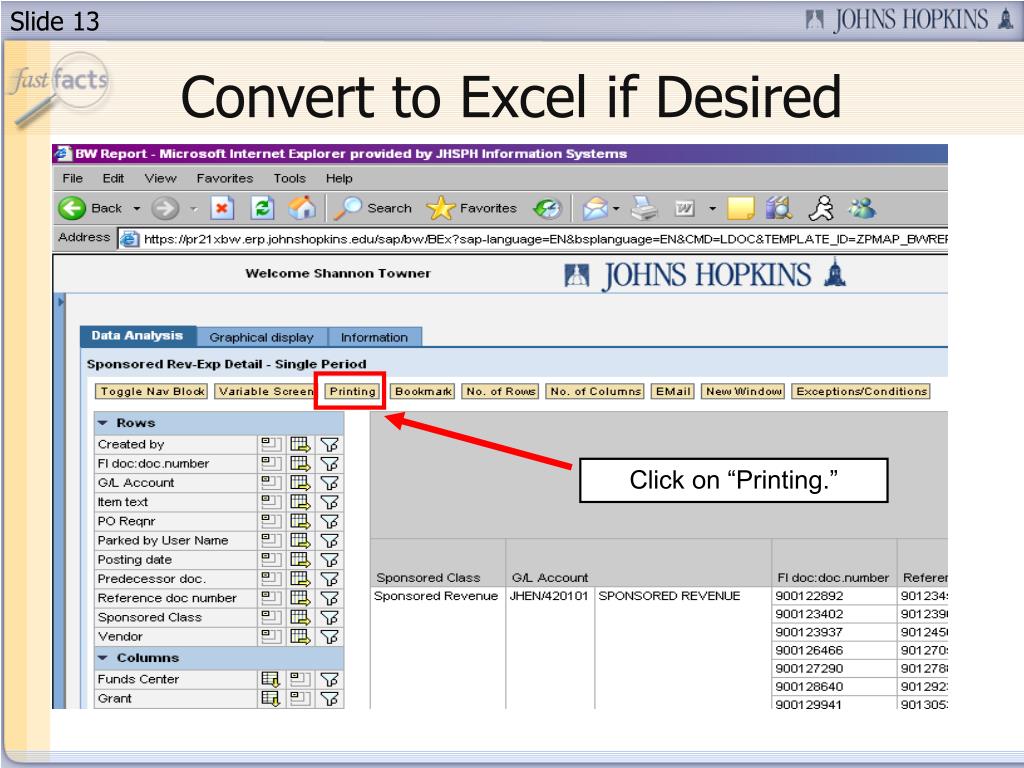The image size is (1024, 768).
Task: Click Toggle Nav Block button
Action: click(152, 391)
